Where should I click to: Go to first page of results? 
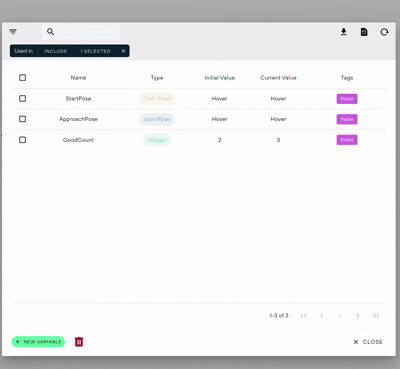pyautogui.click(x=304, y=315)
